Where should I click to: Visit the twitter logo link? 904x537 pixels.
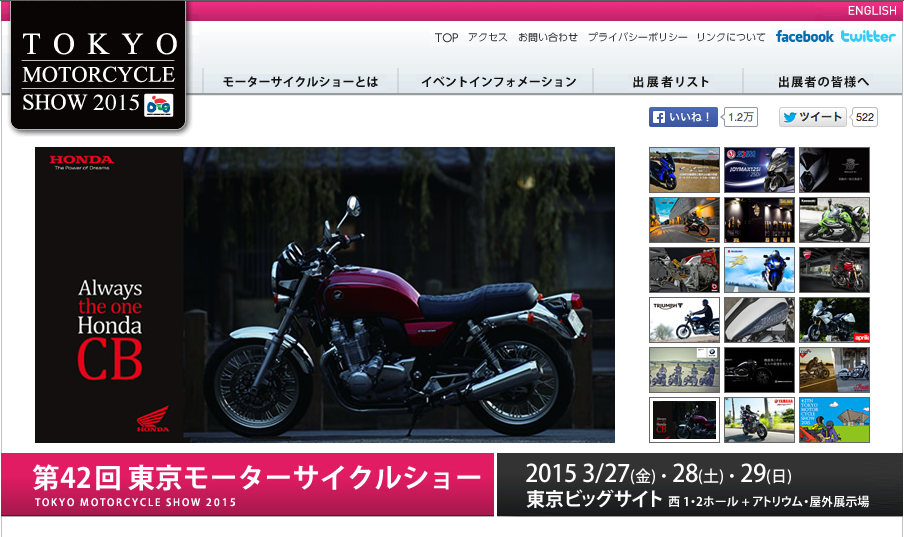(x=868, y=37)
